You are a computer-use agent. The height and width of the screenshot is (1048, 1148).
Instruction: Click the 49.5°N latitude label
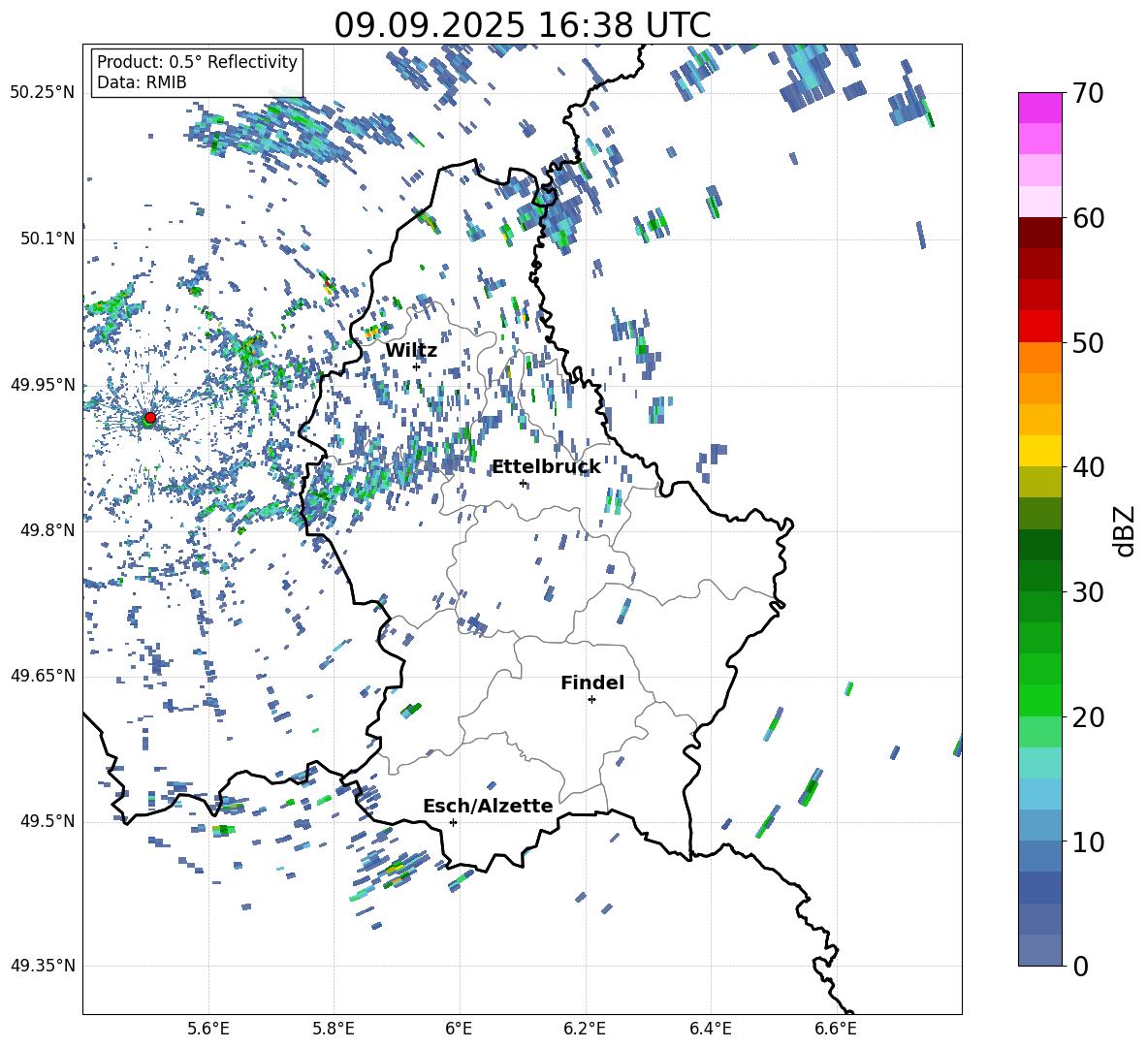pos(47,821)
